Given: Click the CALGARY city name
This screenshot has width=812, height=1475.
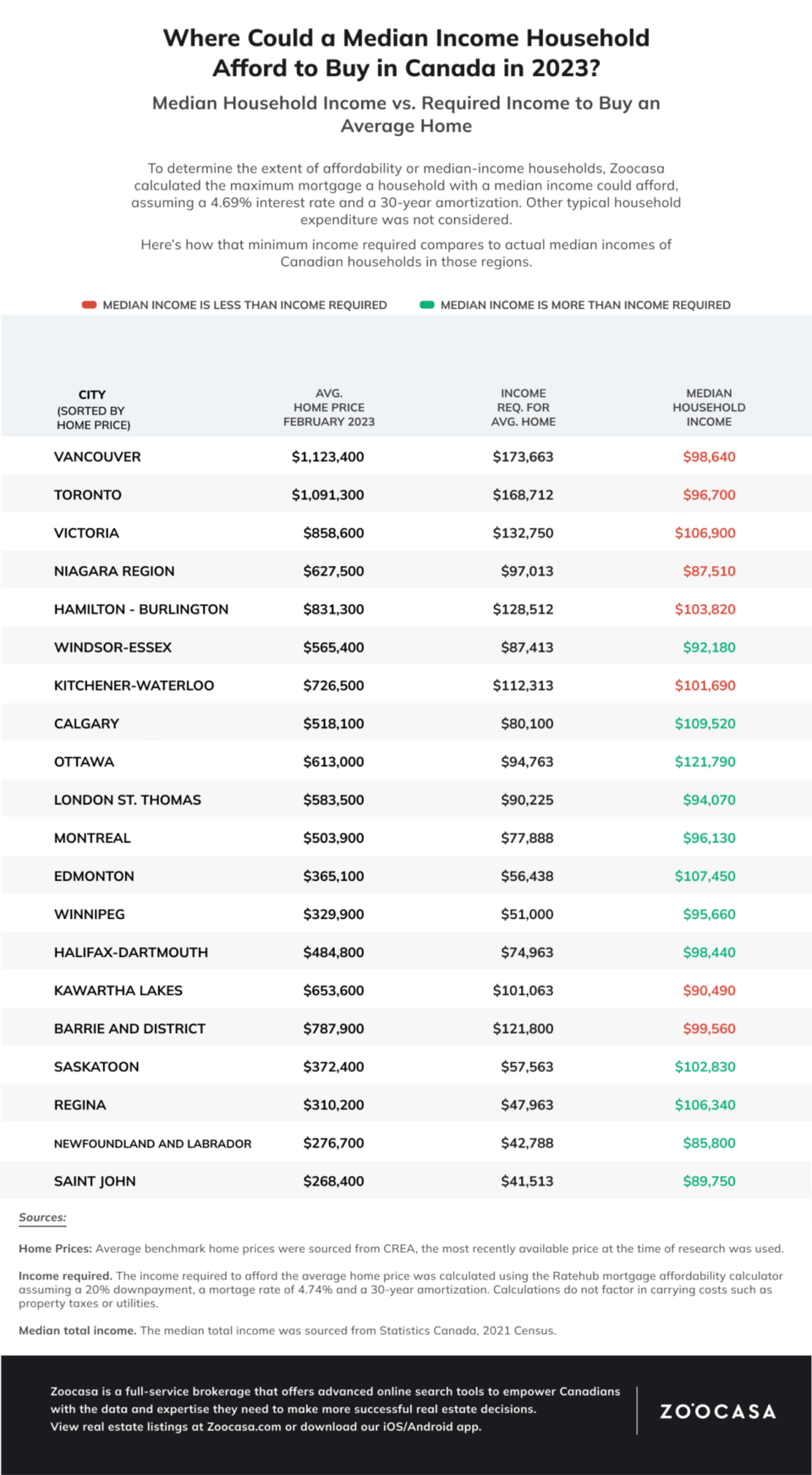Looking at the screenshot, I should (x=86, y=724).
